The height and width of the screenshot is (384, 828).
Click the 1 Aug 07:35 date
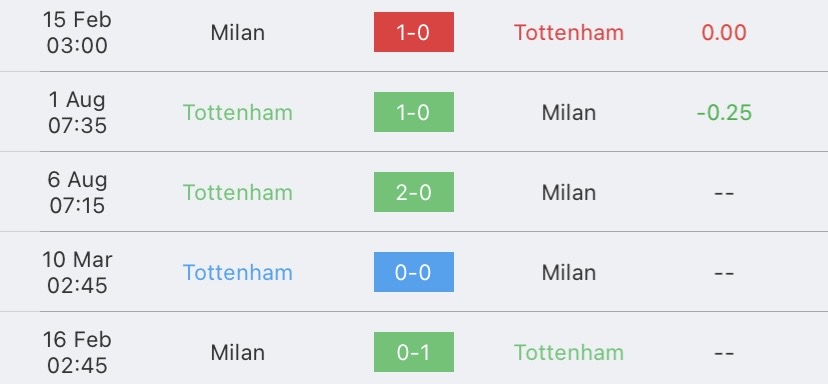tap(77, 112)
